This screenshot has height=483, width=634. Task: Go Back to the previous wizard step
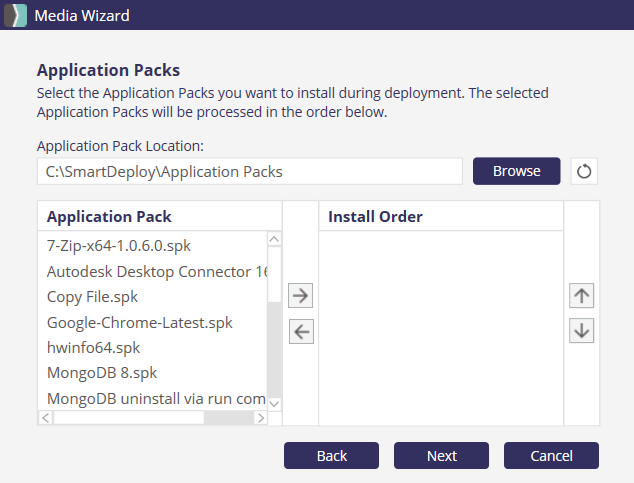(331, 455)
